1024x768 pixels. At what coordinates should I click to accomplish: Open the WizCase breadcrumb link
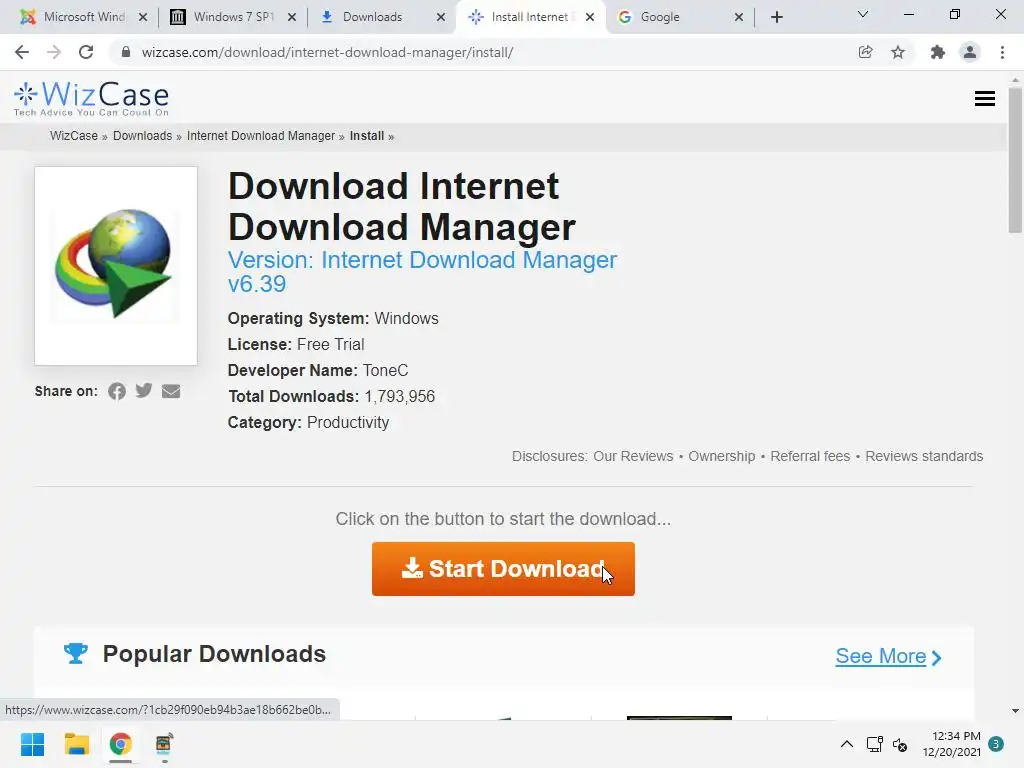74,136
